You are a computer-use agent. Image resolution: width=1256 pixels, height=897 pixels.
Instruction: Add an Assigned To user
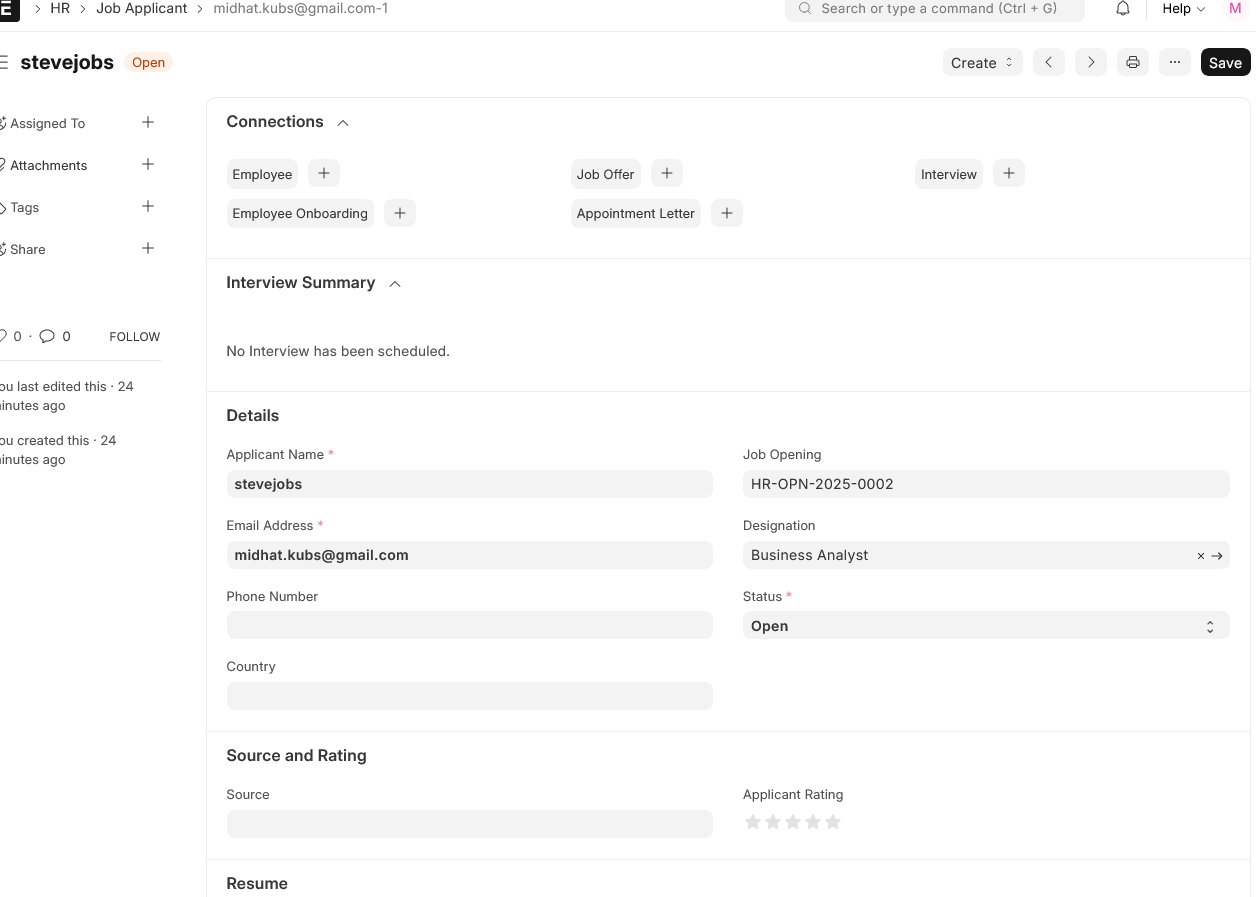coord(148,122)
